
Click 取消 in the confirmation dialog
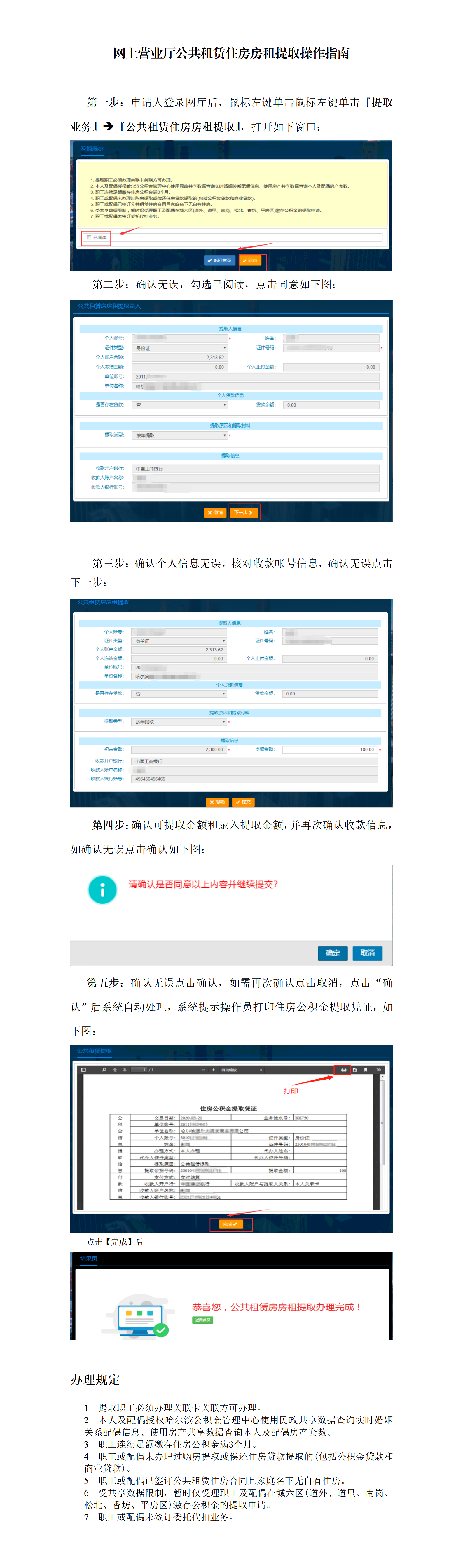(367, 953)
